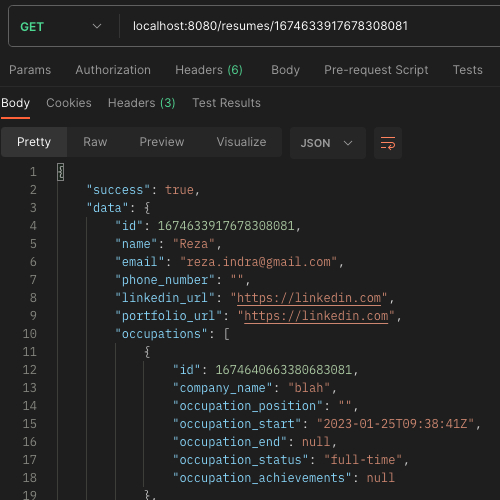Open the JSON format dropdown
This screenshot has width=500, height=500.
328,143
